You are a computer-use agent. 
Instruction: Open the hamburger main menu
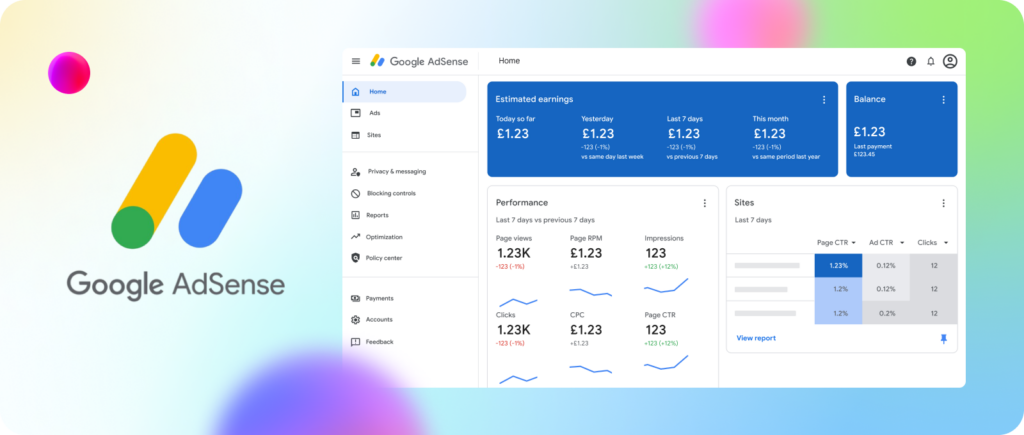356,61
